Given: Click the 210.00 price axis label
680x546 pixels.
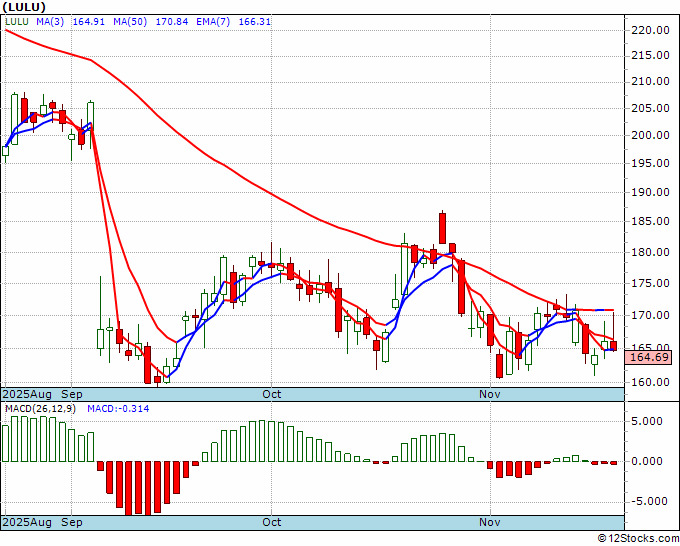Looking at the screenshot, I should [649, 81].
